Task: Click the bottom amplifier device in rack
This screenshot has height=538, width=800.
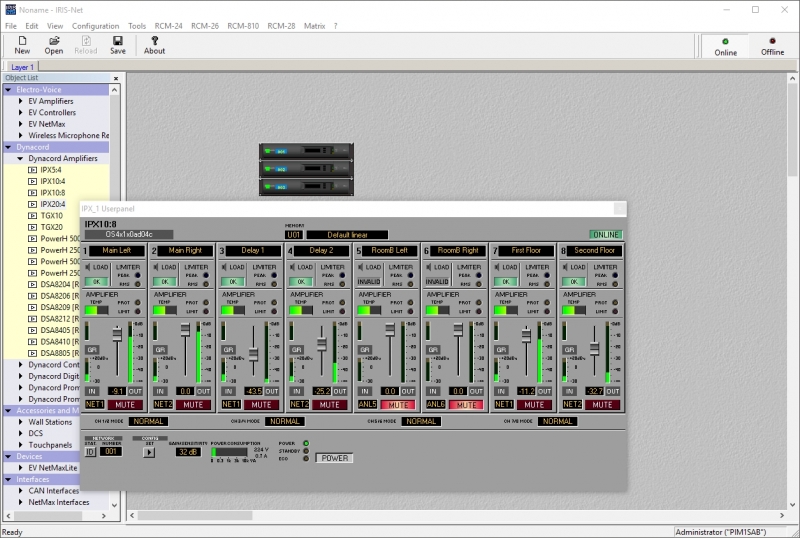Action: click(x=306, y=186)
